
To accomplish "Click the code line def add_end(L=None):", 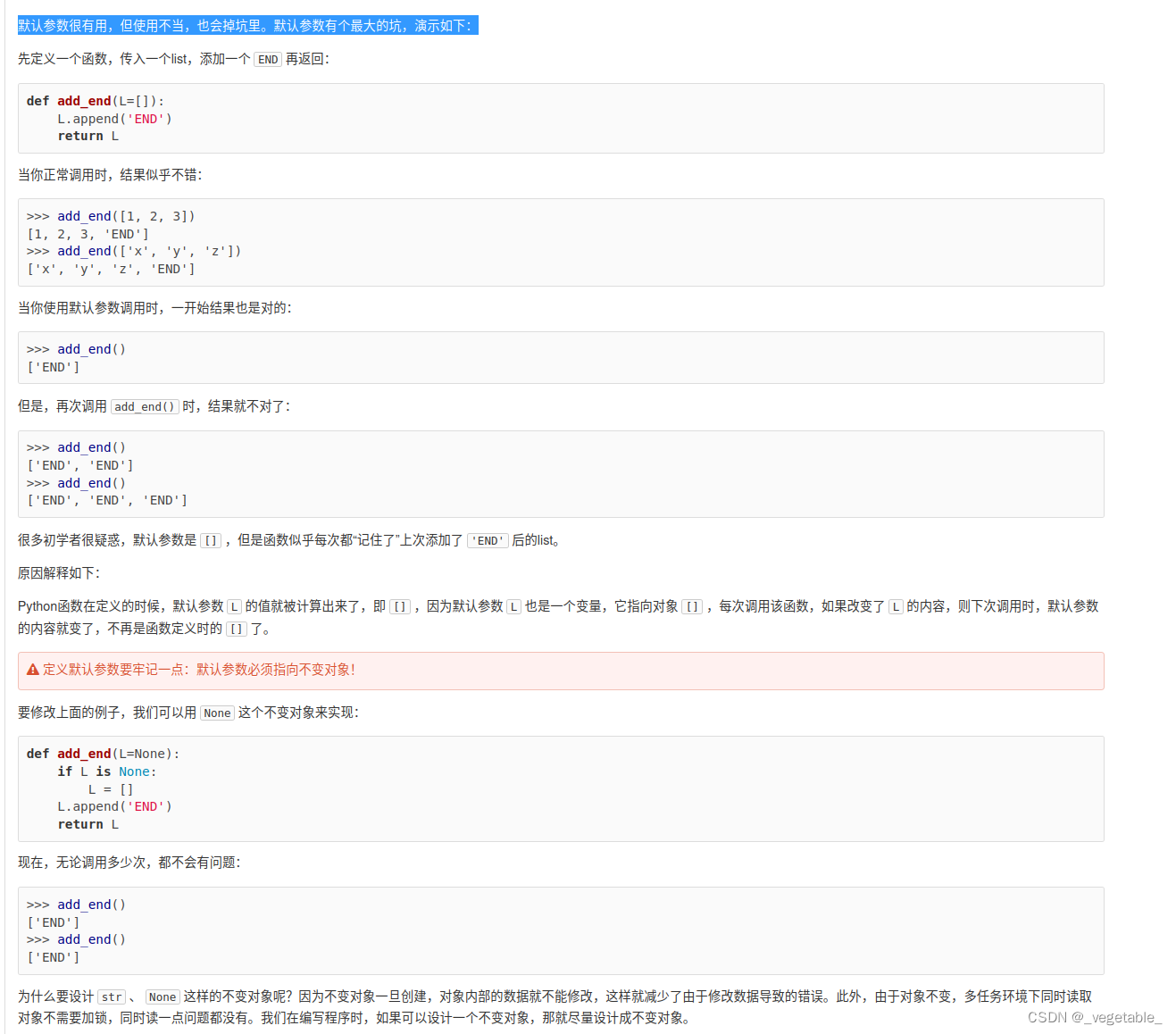I will coord(104,754).
